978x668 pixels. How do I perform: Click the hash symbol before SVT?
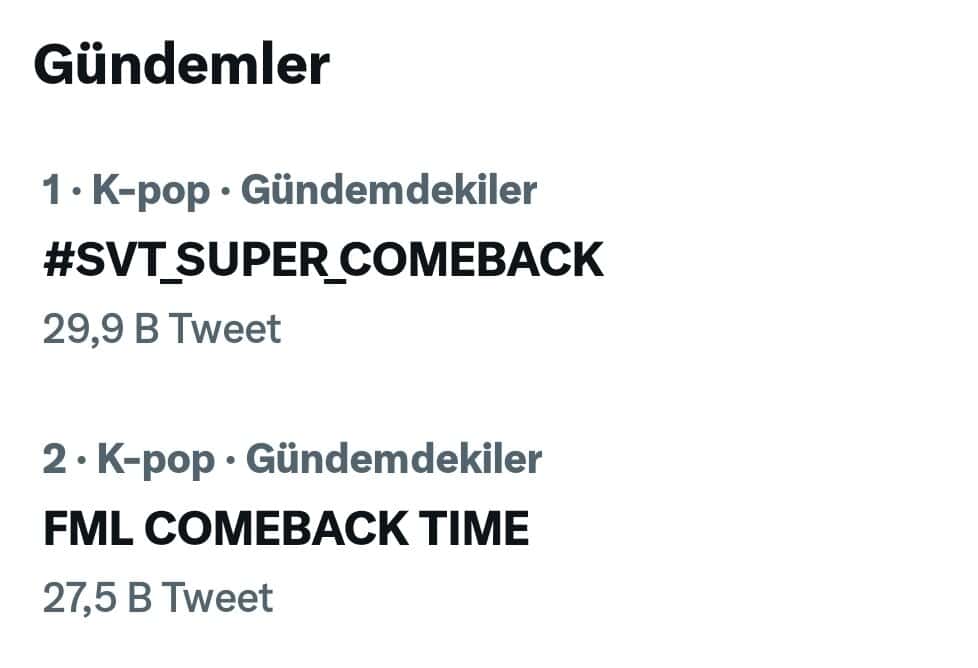click(x=55, y=260)
